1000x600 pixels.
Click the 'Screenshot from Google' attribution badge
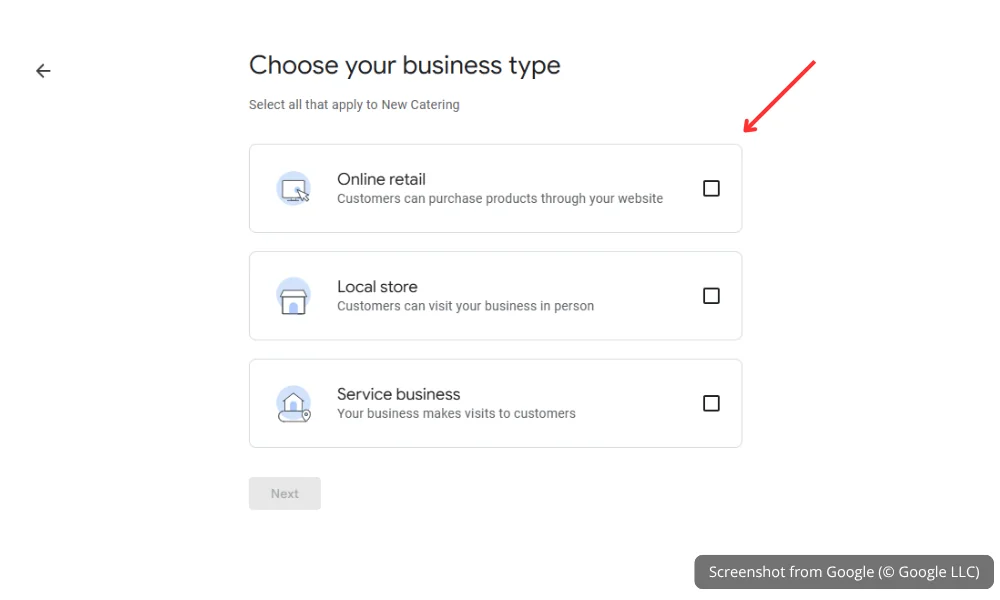pos(843,571)
